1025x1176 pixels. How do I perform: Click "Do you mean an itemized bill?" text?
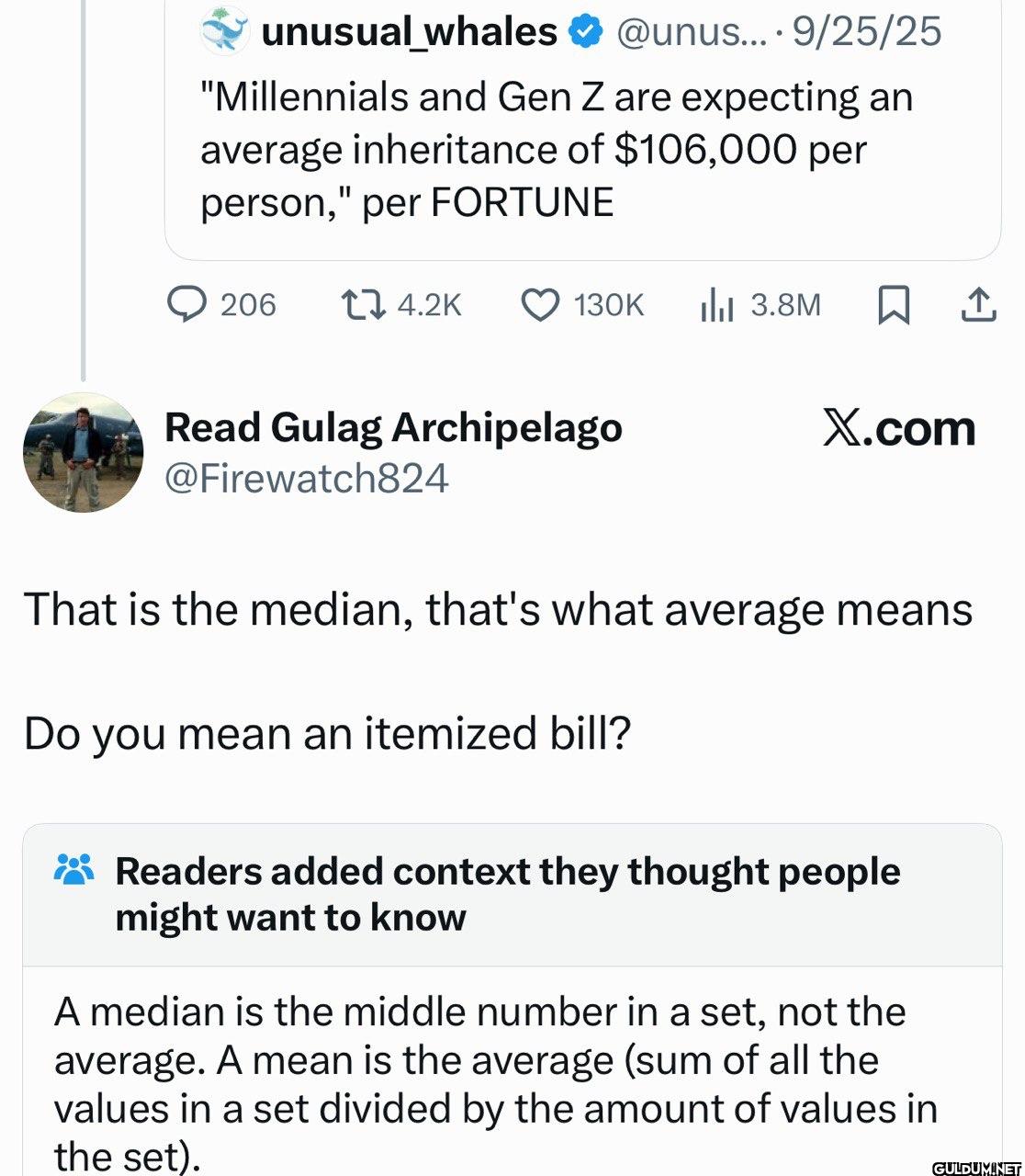pyautogui.click(x=328, y=733)
